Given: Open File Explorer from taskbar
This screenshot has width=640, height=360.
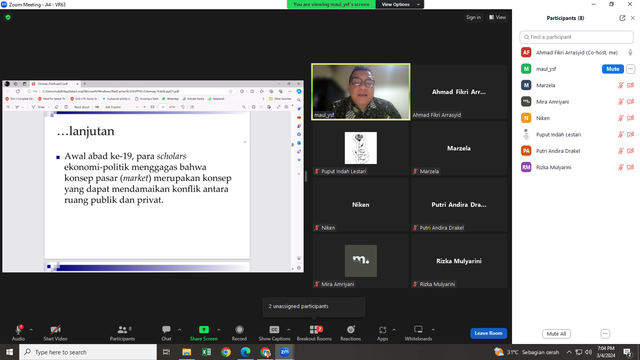Looking at the screenshot, I should (x=187, y=352).
